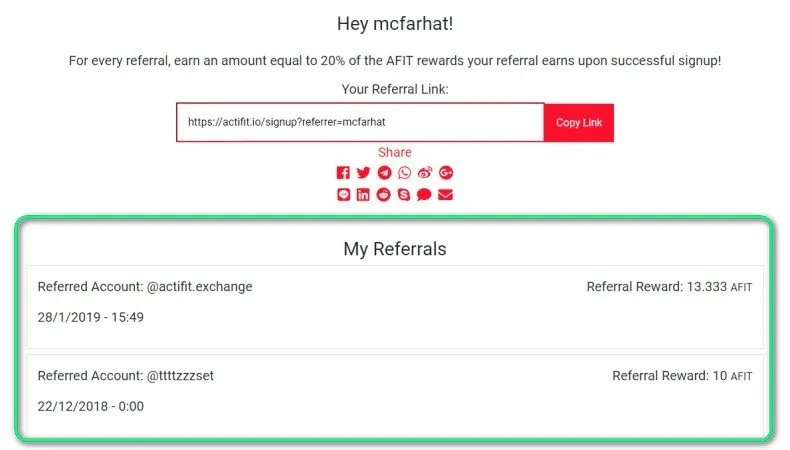790x450 pixels.
Task: Share referral link on Facebook
Action: click(x=344, y=173)
